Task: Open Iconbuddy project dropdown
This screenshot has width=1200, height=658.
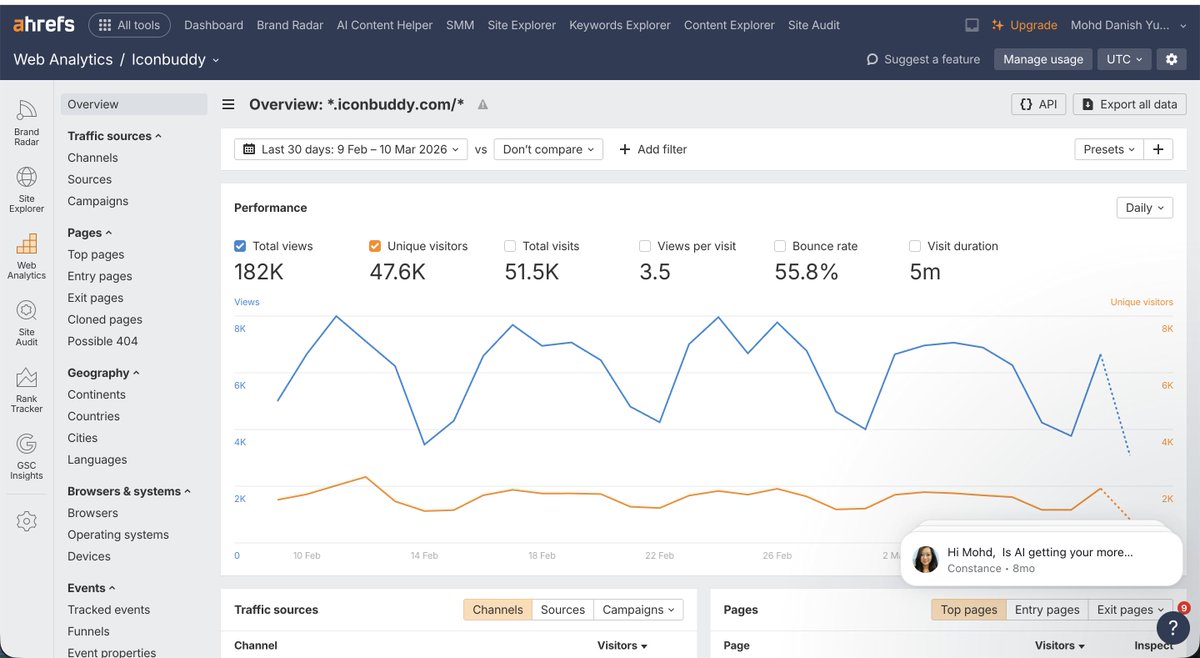Action: pyautogui.click(x=175, y=59)
